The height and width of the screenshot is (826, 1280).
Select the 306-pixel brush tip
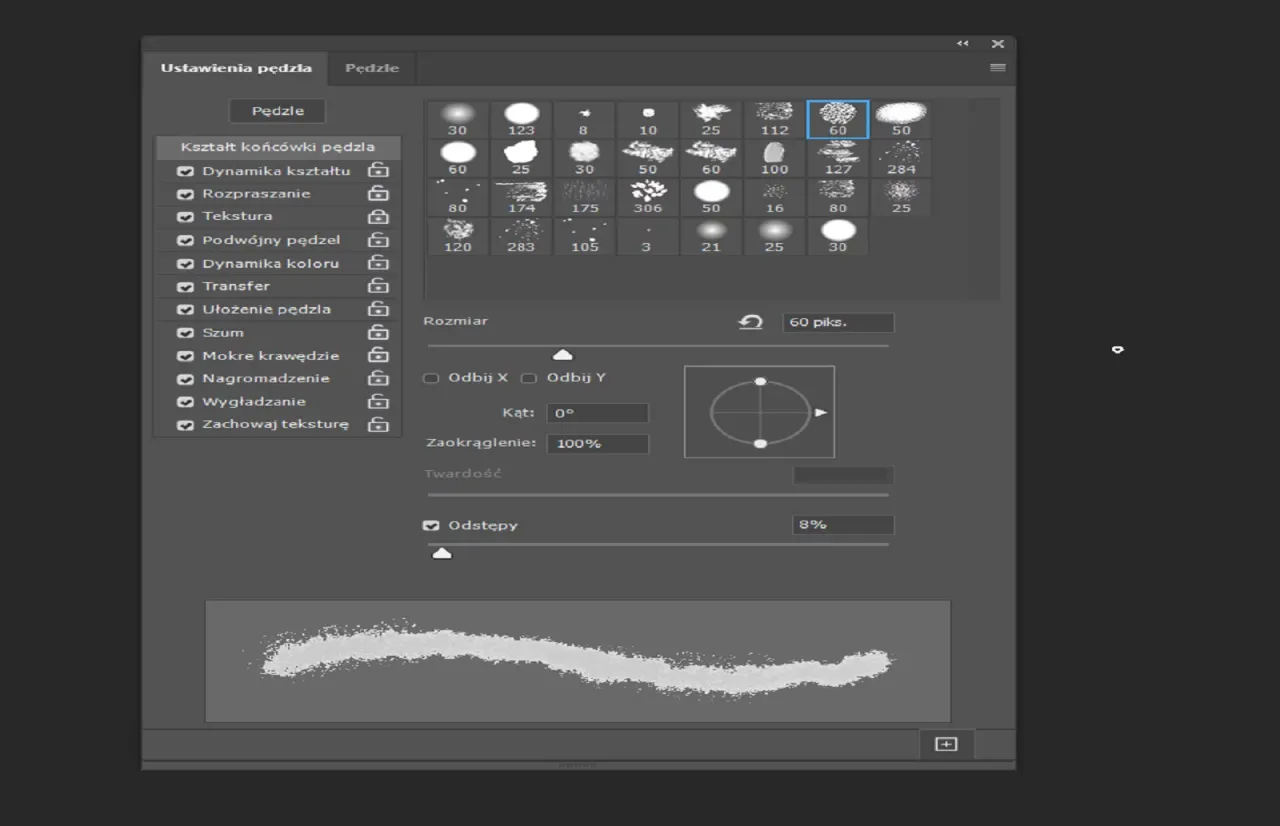pos(647,195)
